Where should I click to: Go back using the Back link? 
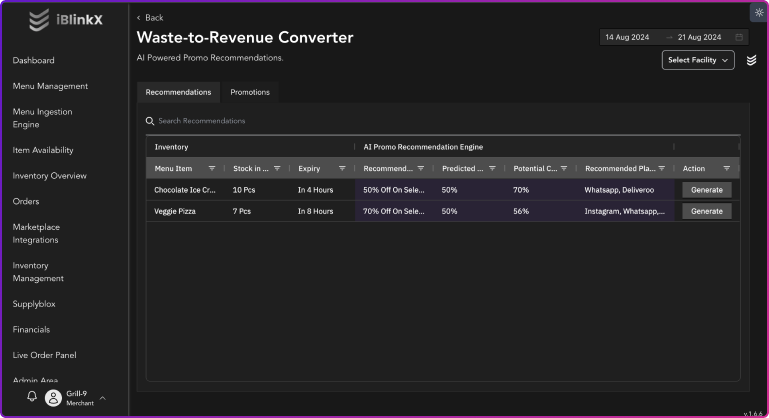click(150, 18)
